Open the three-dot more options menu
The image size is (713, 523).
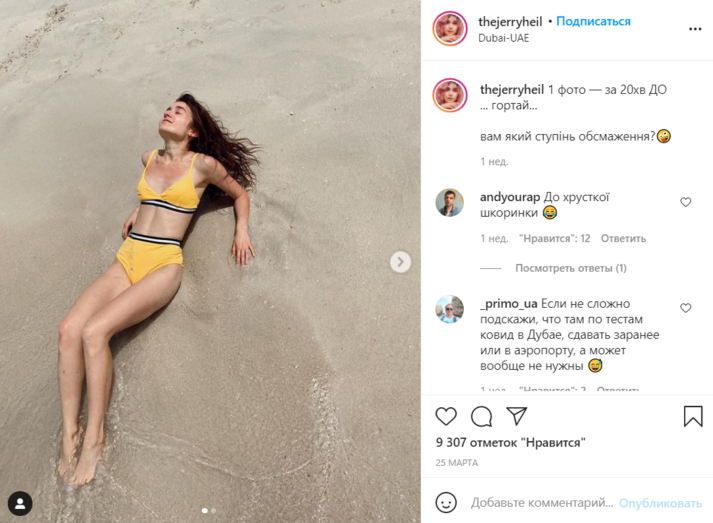pyautogui.click(x=695, y=29)
